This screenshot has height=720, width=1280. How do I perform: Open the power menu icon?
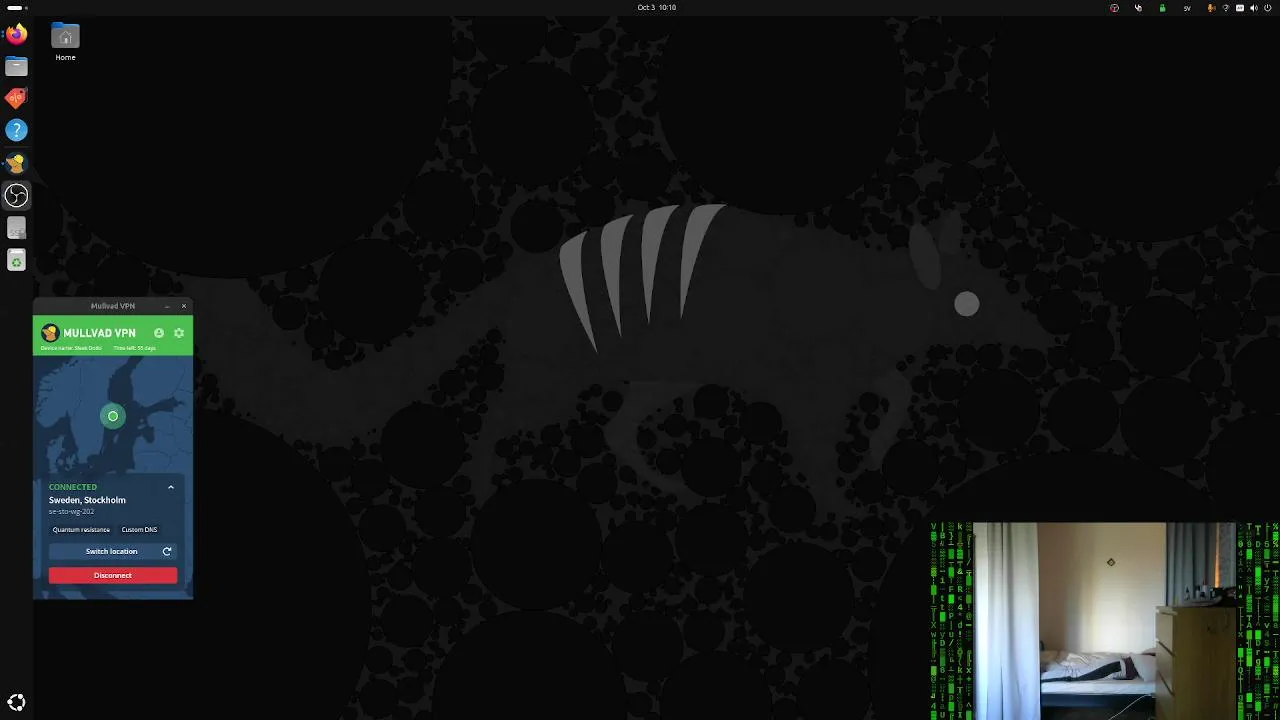click(1268, 7)
